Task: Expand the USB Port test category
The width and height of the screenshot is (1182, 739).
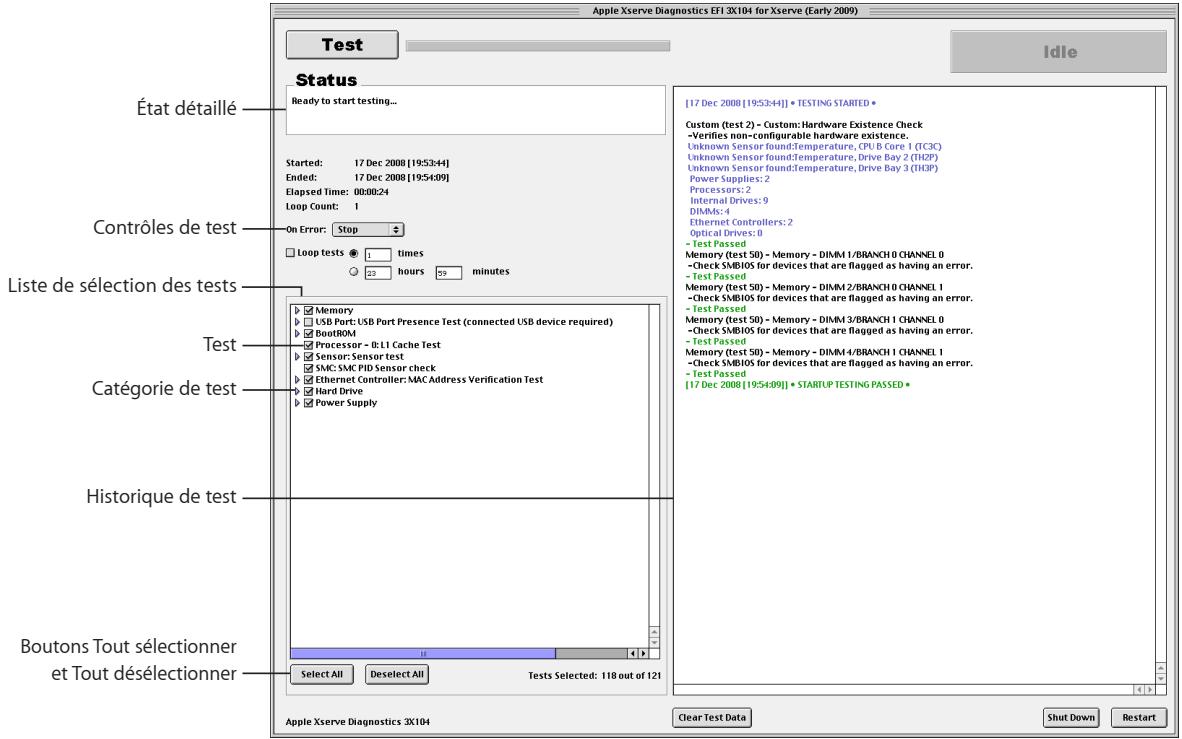Action: click(x=297, y=322)
